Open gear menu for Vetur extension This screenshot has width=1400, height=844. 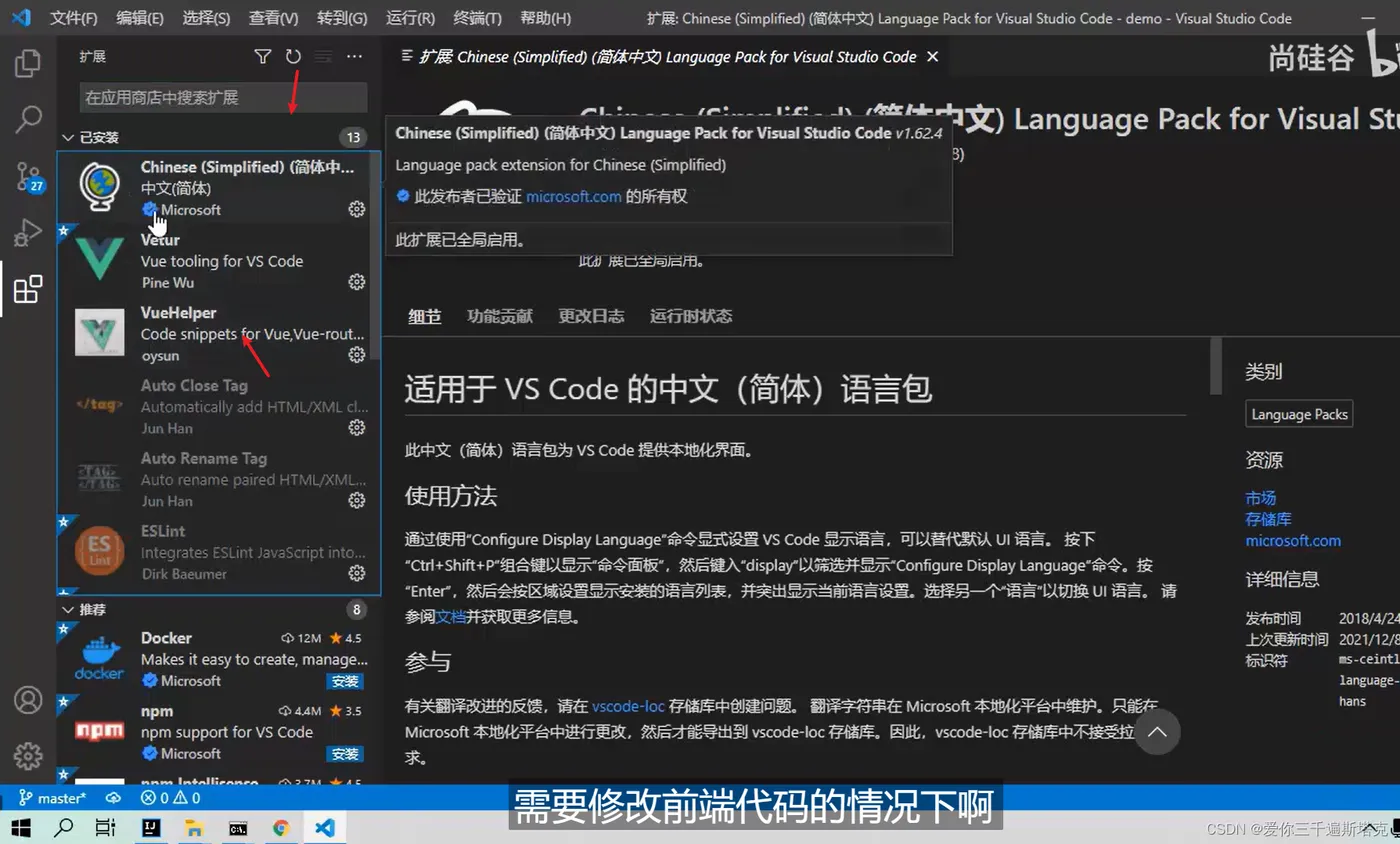pos(356,282)
